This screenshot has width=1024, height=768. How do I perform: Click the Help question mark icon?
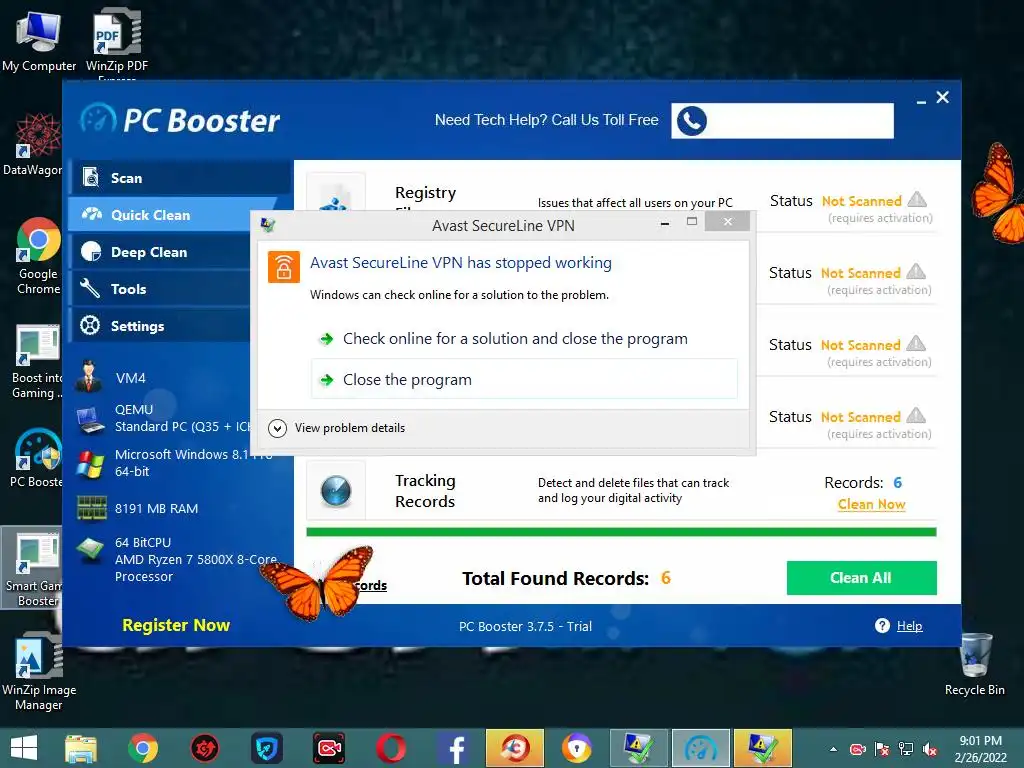[x=882, y=626]
